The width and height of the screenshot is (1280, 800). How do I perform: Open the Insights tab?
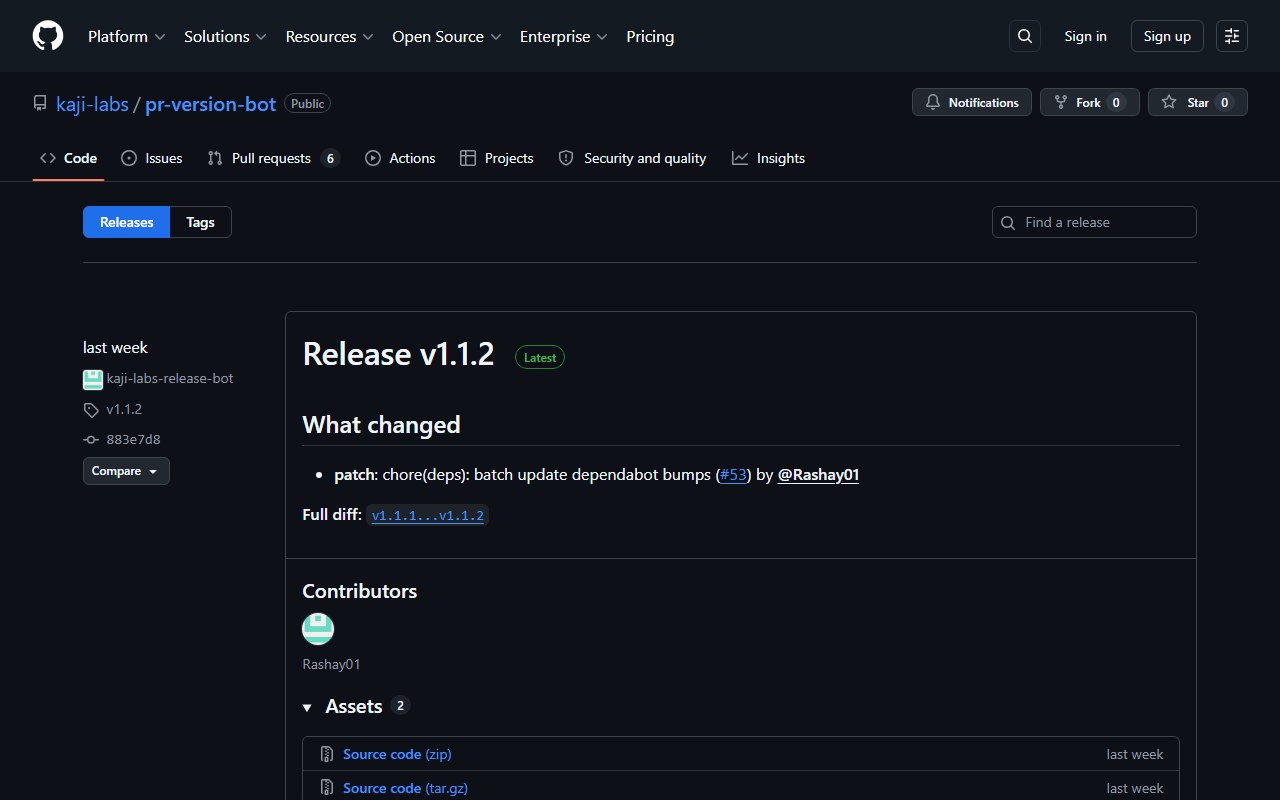coord(768,158)
